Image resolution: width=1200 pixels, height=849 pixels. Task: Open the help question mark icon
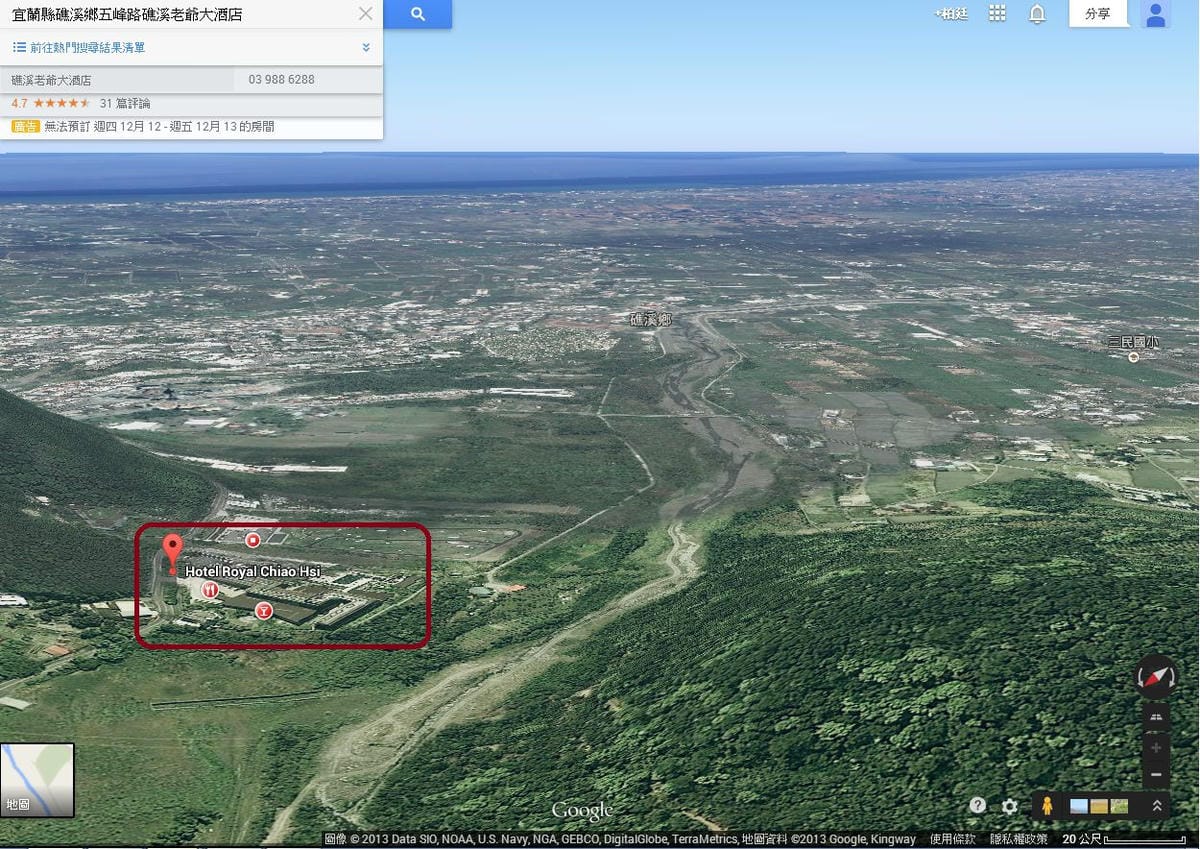coord(977,806)
